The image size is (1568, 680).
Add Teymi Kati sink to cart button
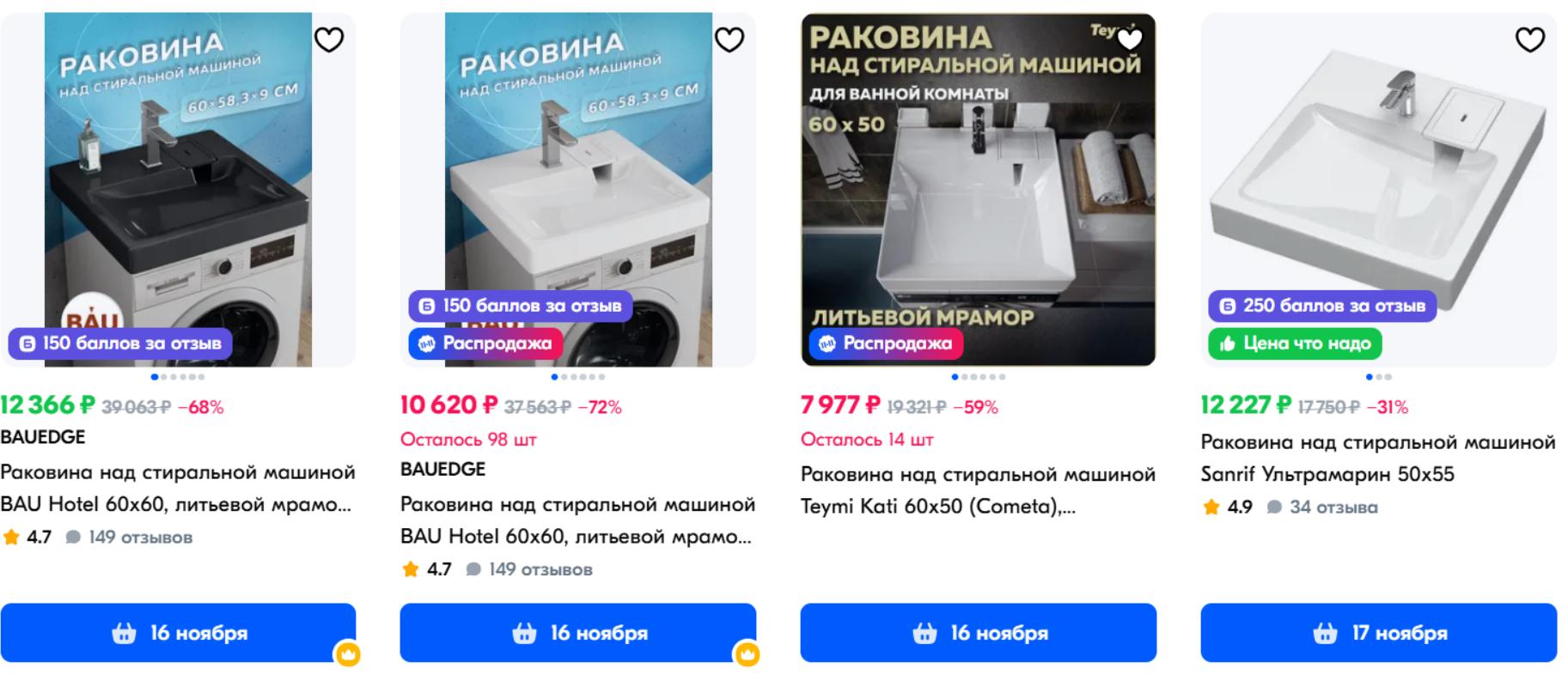click(x=979, y=633)
